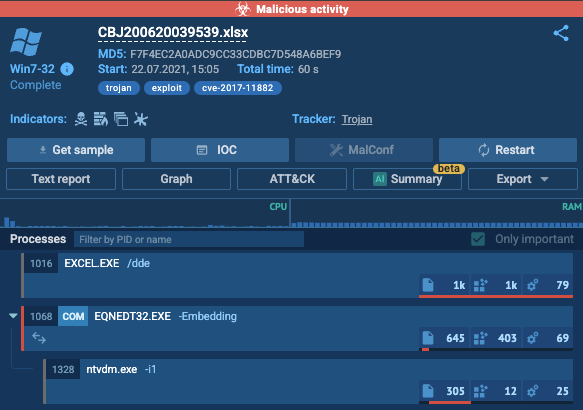The height and width of the screenshot is (410, 583).
Task: Click the Win7-32 label
Action: click(32, 69)
